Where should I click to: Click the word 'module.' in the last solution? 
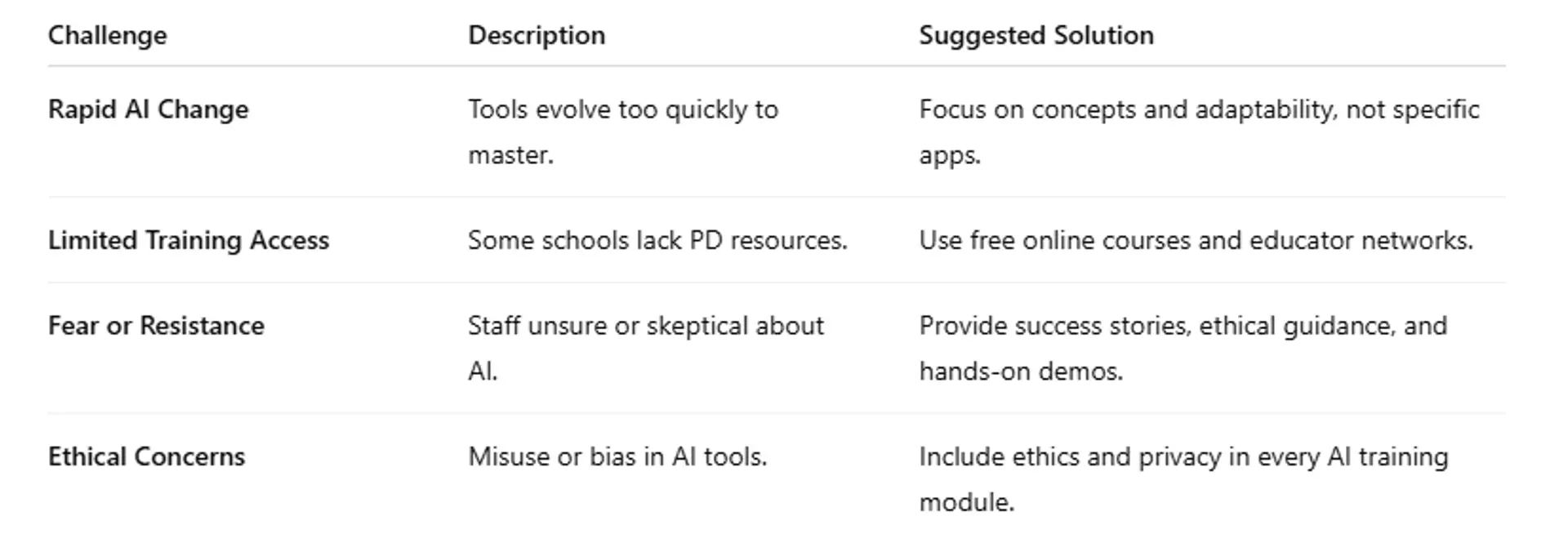point(966,502)
